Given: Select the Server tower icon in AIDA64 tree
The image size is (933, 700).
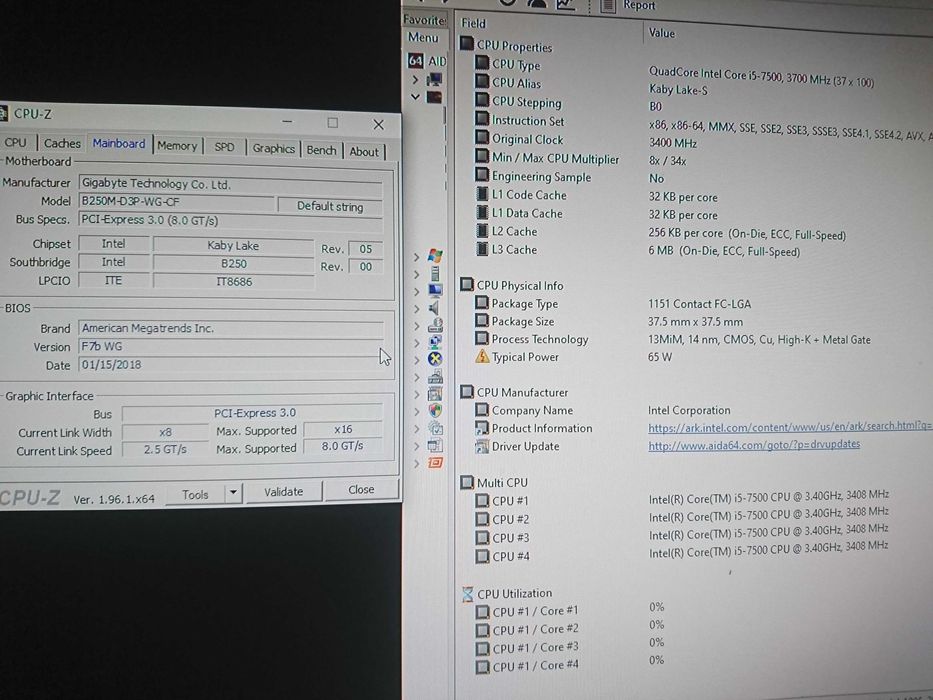Looking at the screenshot, I should (x=435, y=274).
